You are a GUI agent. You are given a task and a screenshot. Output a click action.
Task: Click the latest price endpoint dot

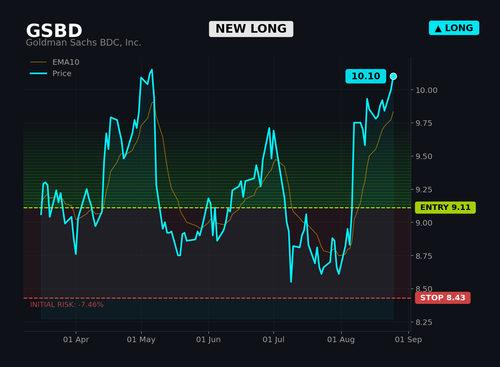point(393,77)
